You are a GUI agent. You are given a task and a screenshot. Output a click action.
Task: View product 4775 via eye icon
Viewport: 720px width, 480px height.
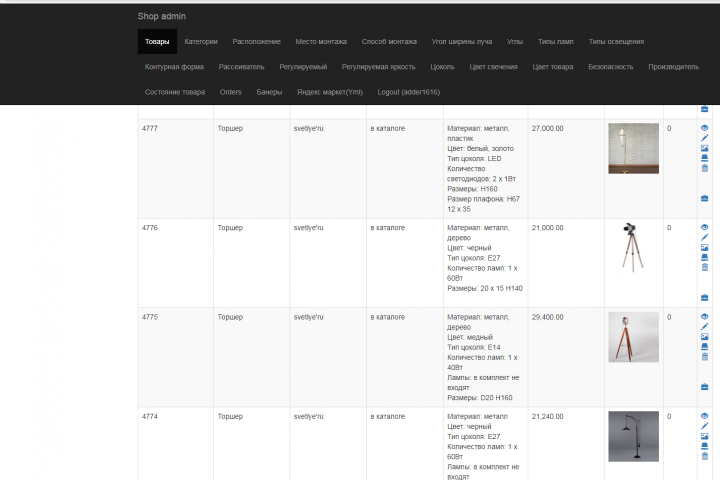[704, 317]
